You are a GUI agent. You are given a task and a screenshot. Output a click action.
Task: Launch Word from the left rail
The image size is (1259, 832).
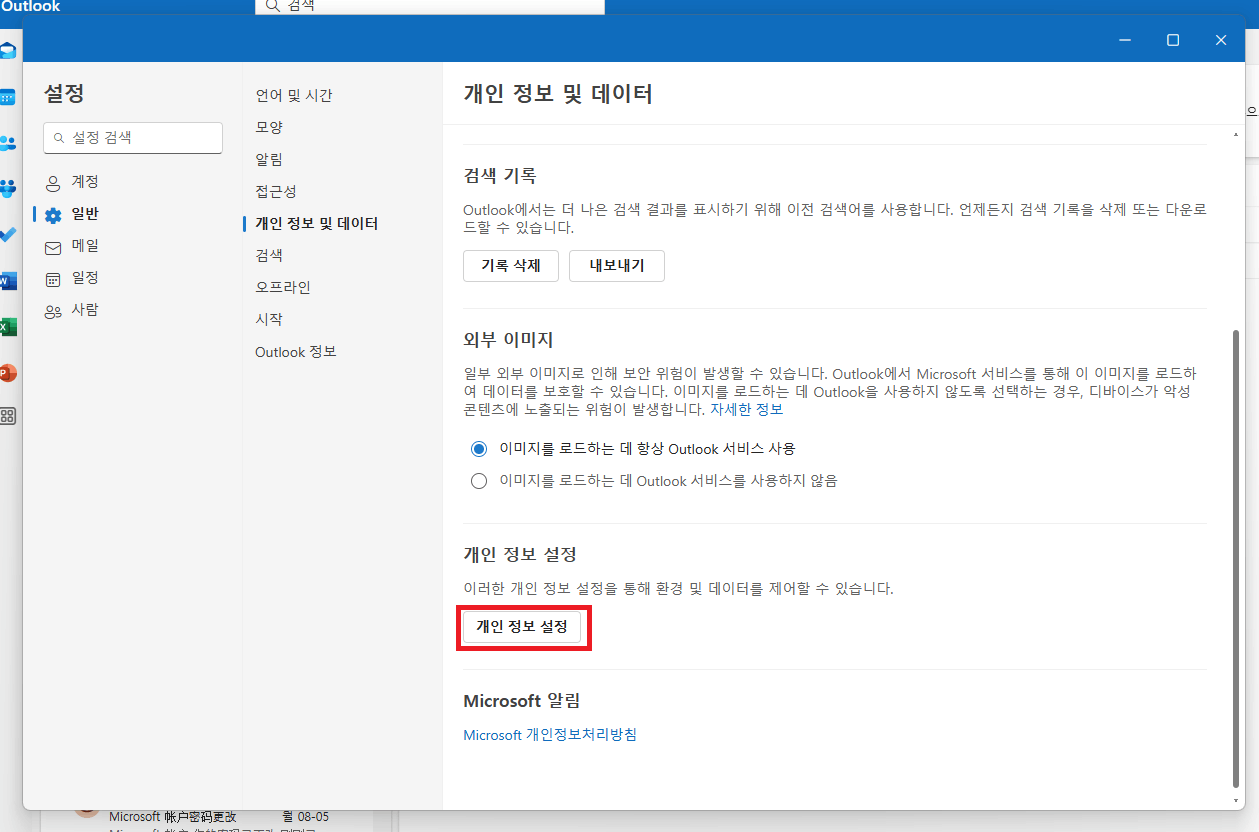7,281
